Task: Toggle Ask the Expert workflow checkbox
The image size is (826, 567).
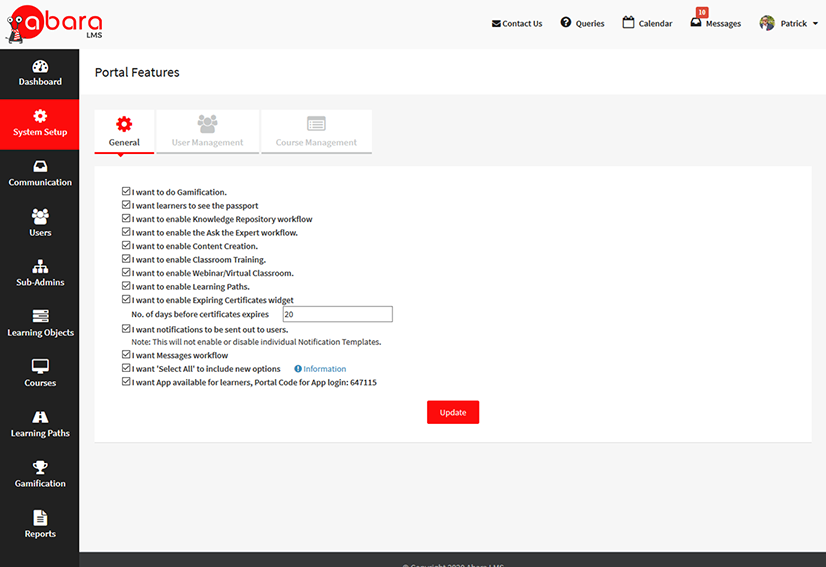Action: click(126, 232)
